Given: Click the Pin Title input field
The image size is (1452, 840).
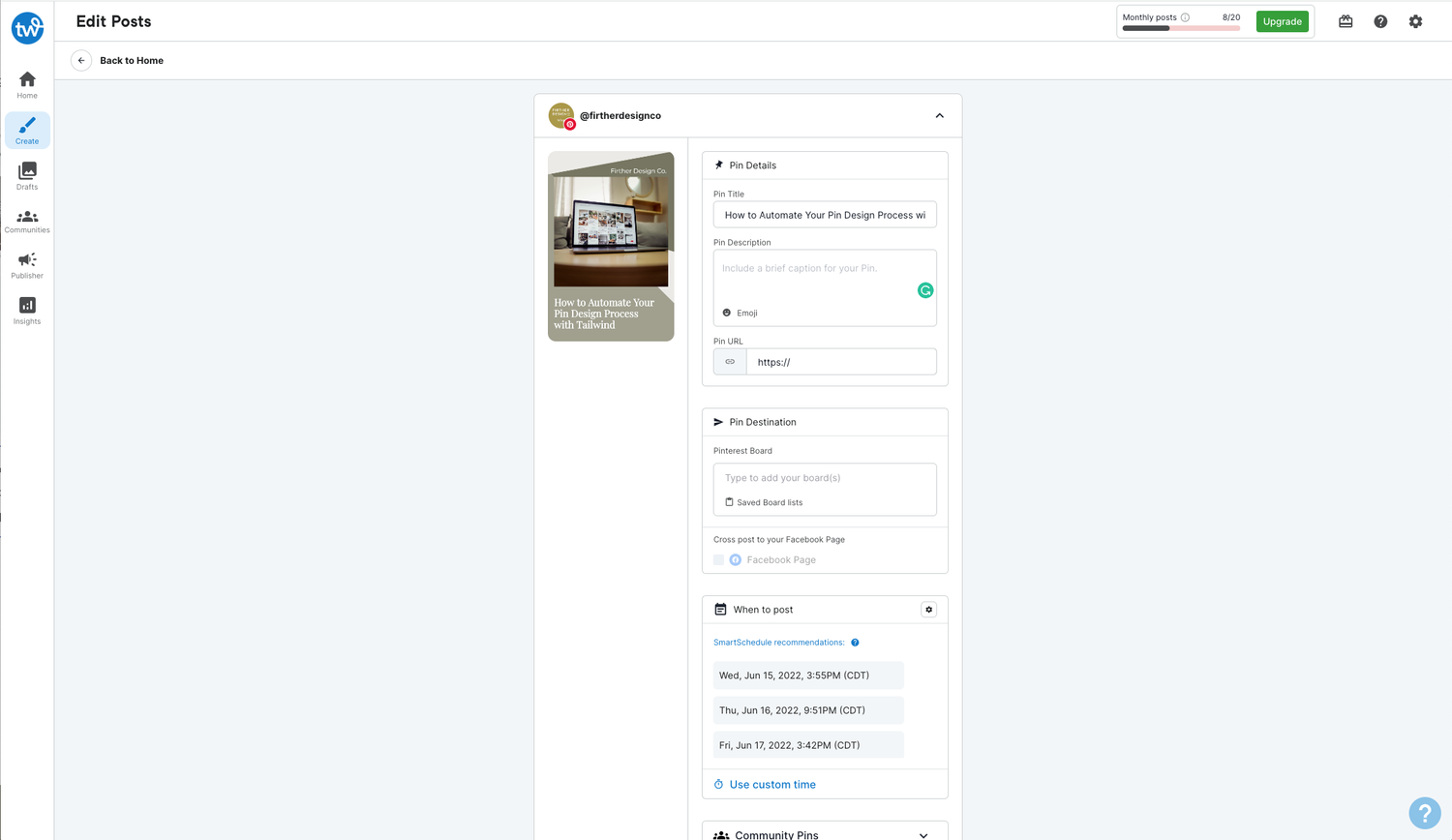Looking at the screenshot, I should pos(824,214).
